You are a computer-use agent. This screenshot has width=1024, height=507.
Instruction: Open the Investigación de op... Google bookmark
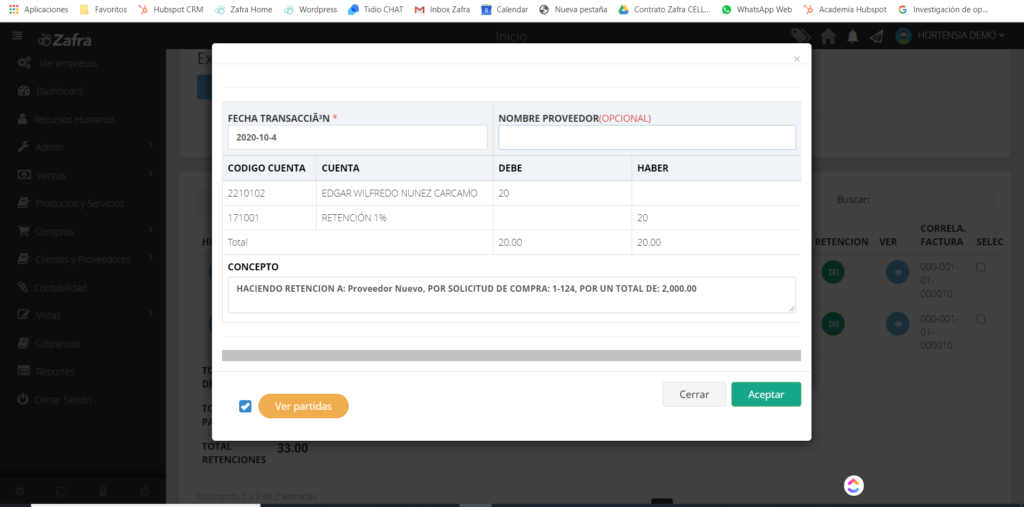943,10
